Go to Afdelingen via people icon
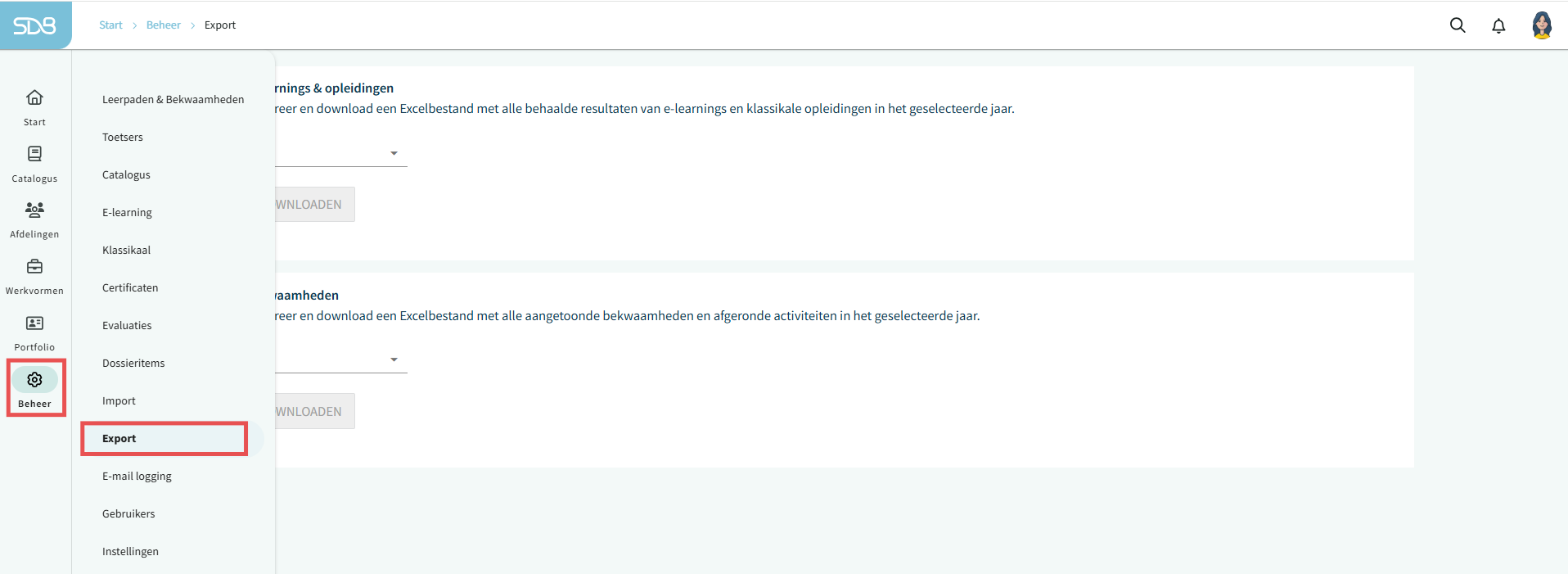The image size is (1568, 574). [34, 210]
